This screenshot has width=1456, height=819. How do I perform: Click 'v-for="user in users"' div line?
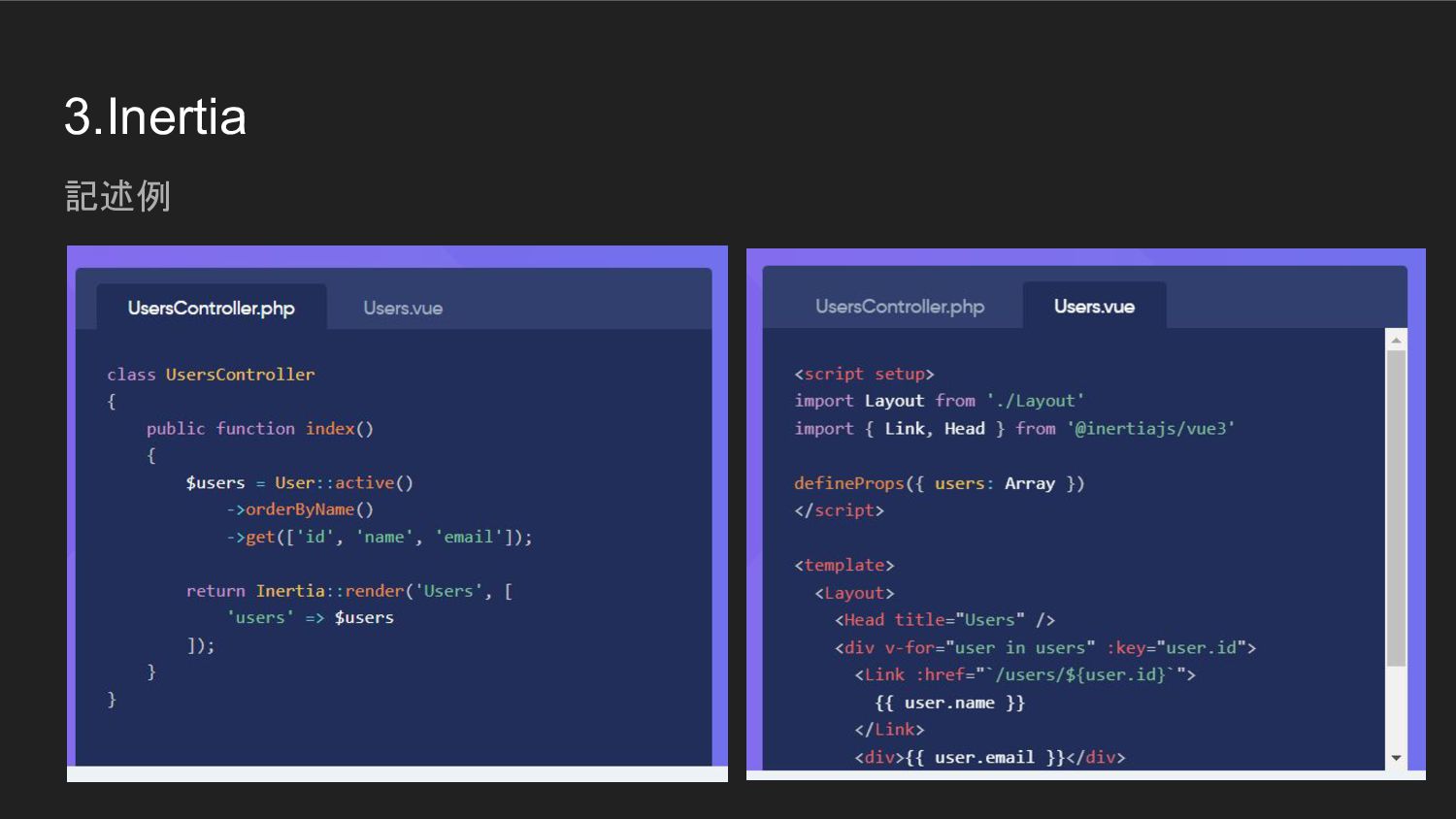point(1045,647)
